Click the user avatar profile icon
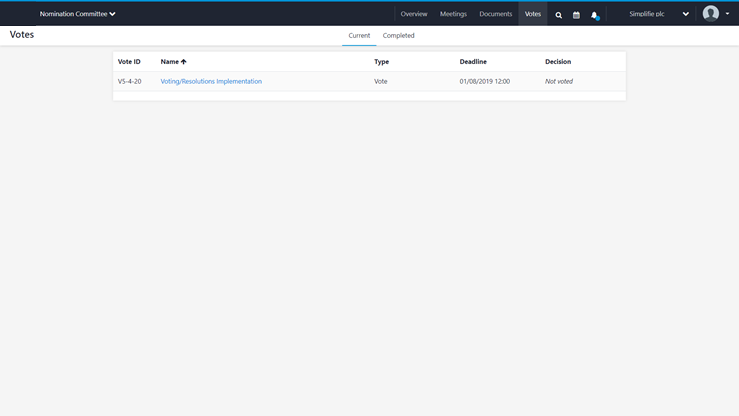Screen dimensions: 739x416 [x=711, y=14]
